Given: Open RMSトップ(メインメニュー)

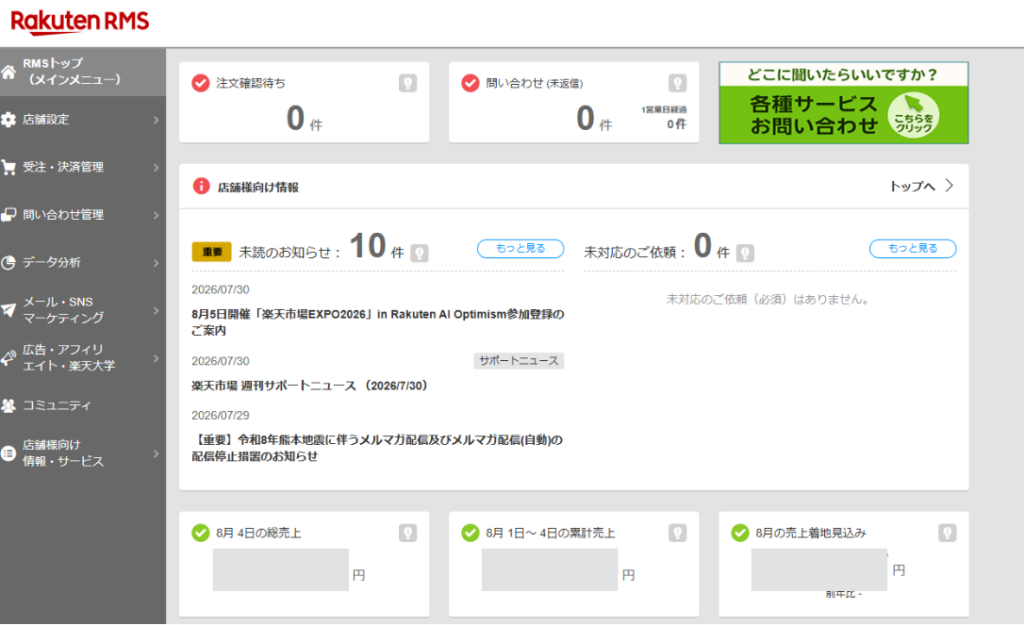Looking at the screenshot, I should tap(83, 72).
